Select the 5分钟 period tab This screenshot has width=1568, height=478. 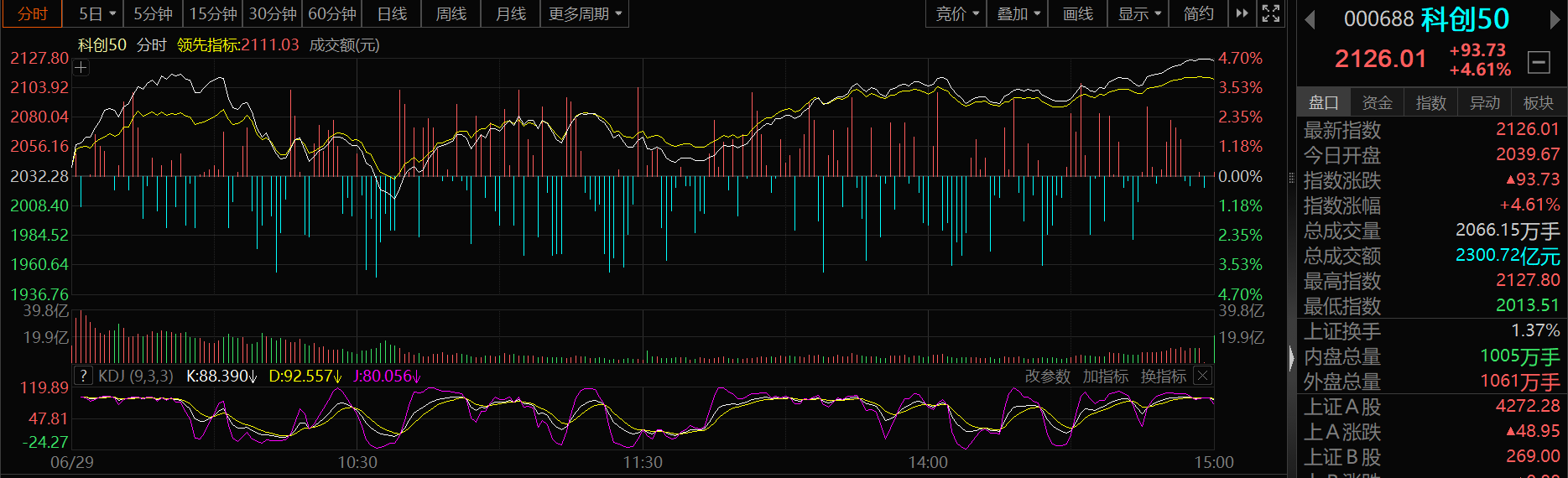point(154,13)
